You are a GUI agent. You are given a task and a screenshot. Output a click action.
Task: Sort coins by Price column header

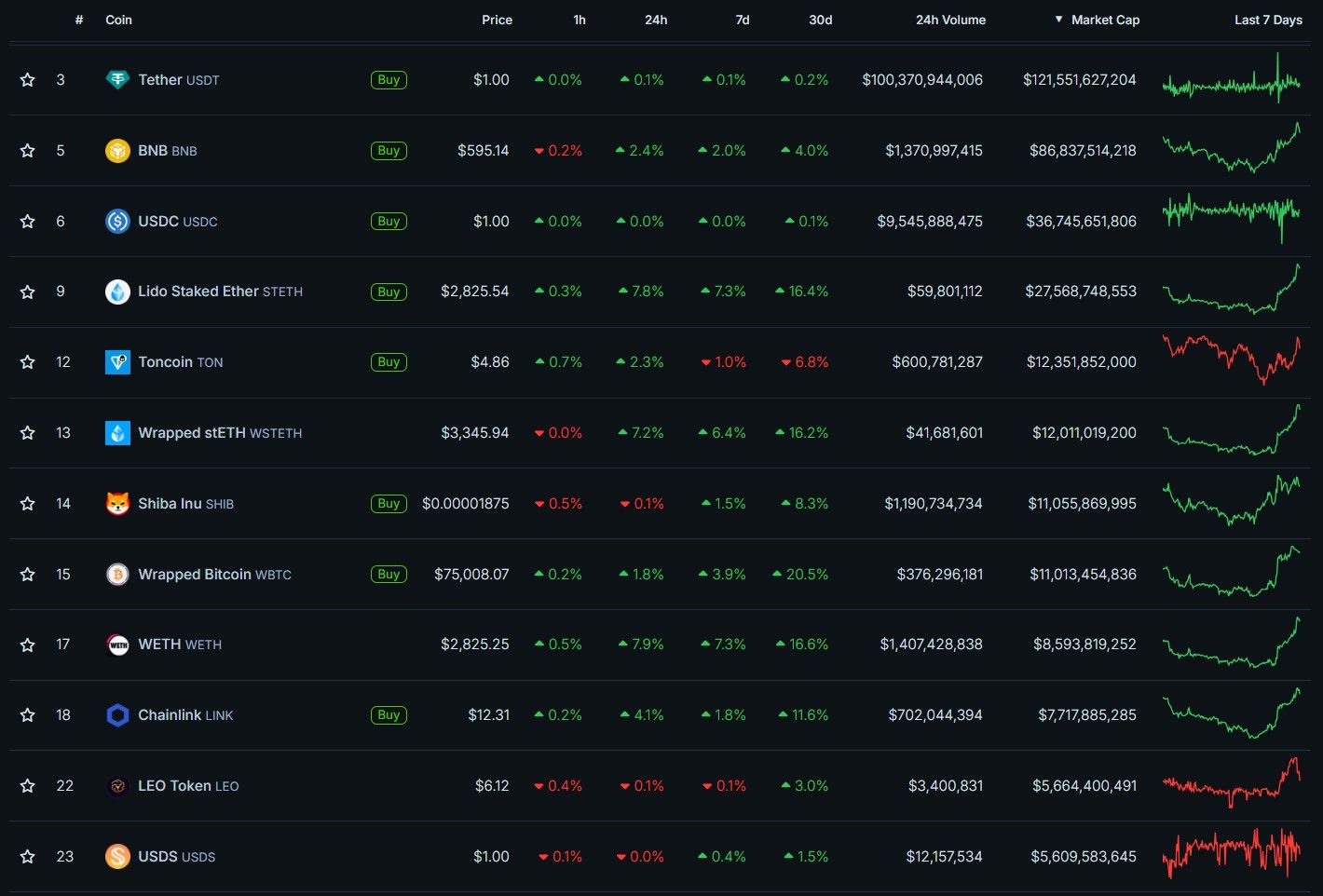pos(497,20)
